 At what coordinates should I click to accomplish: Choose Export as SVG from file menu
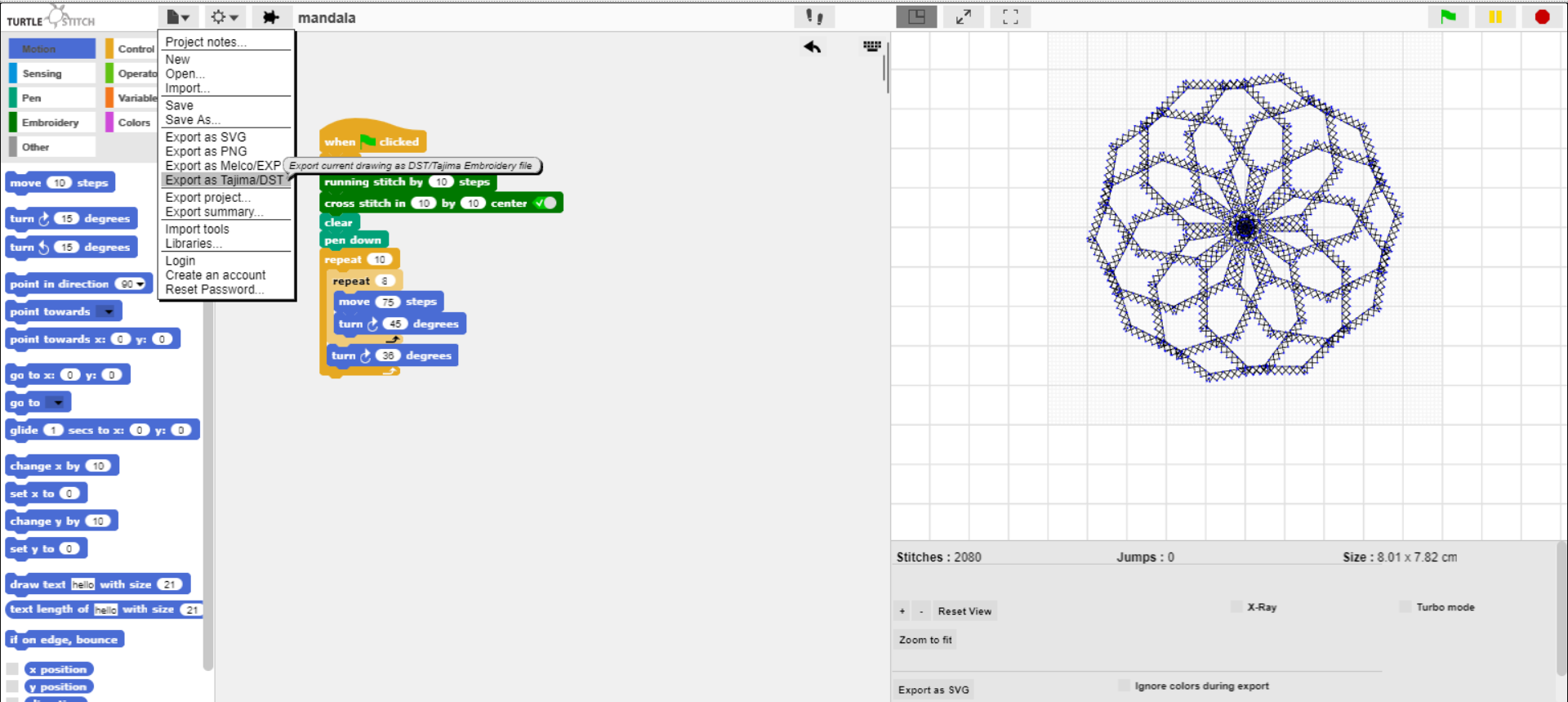206,137
